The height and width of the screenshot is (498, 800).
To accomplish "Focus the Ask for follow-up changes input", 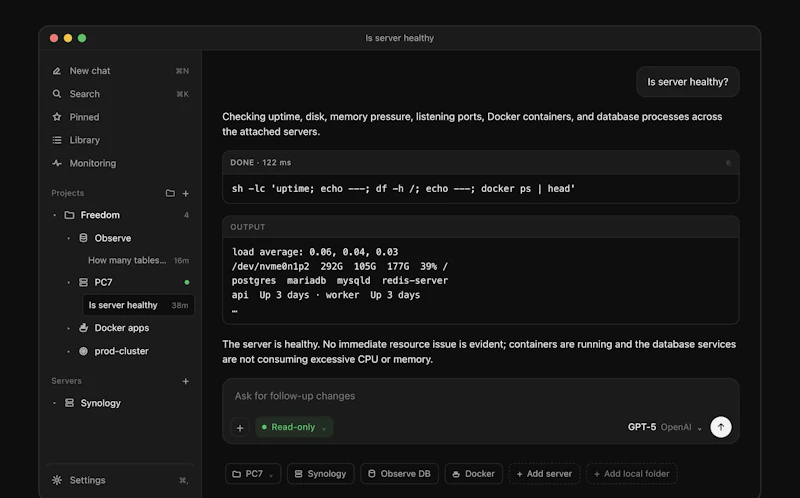I will pos(481,396).
